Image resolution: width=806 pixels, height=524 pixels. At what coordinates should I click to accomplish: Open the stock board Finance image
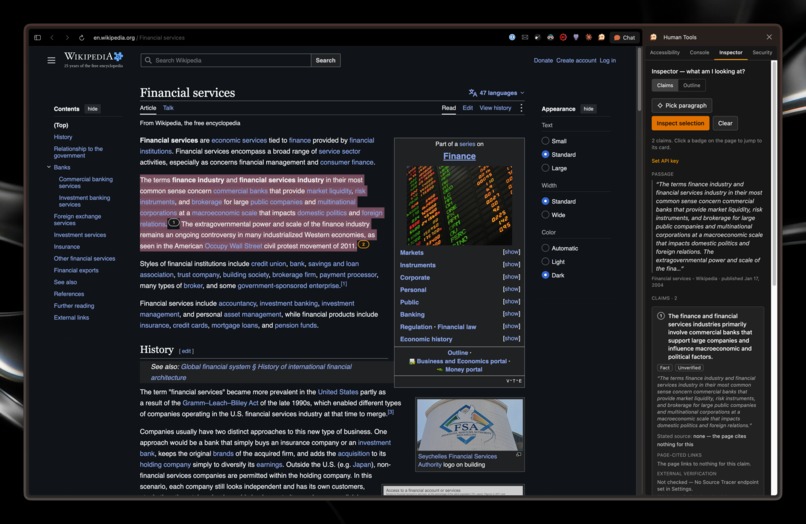[x=459, y=205]
